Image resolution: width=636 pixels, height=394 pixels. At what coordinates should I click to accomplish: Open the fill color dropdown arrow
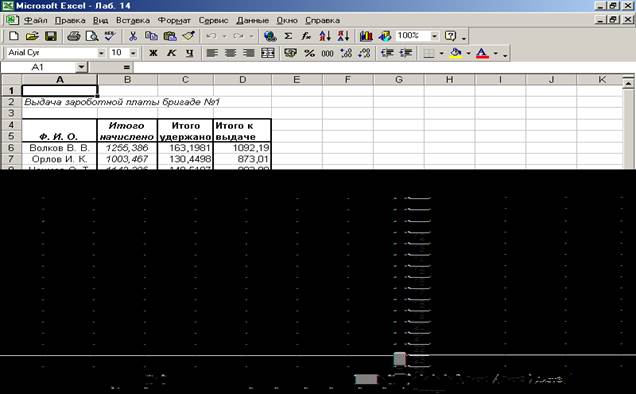point(468,53)
